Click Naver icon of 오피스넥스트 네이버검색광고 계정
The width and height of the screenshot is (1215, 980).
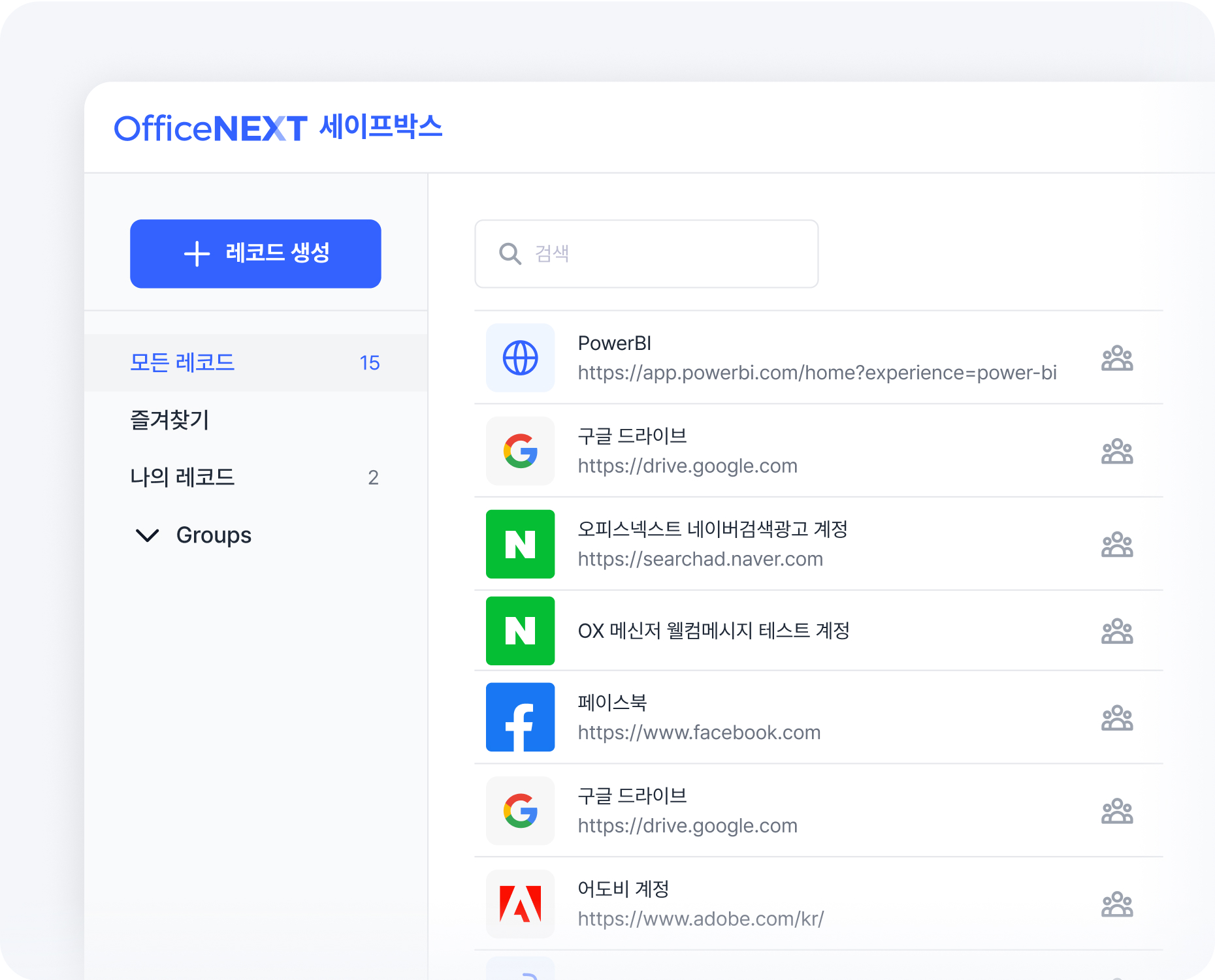pyautogui.click(x=520, y=544)
